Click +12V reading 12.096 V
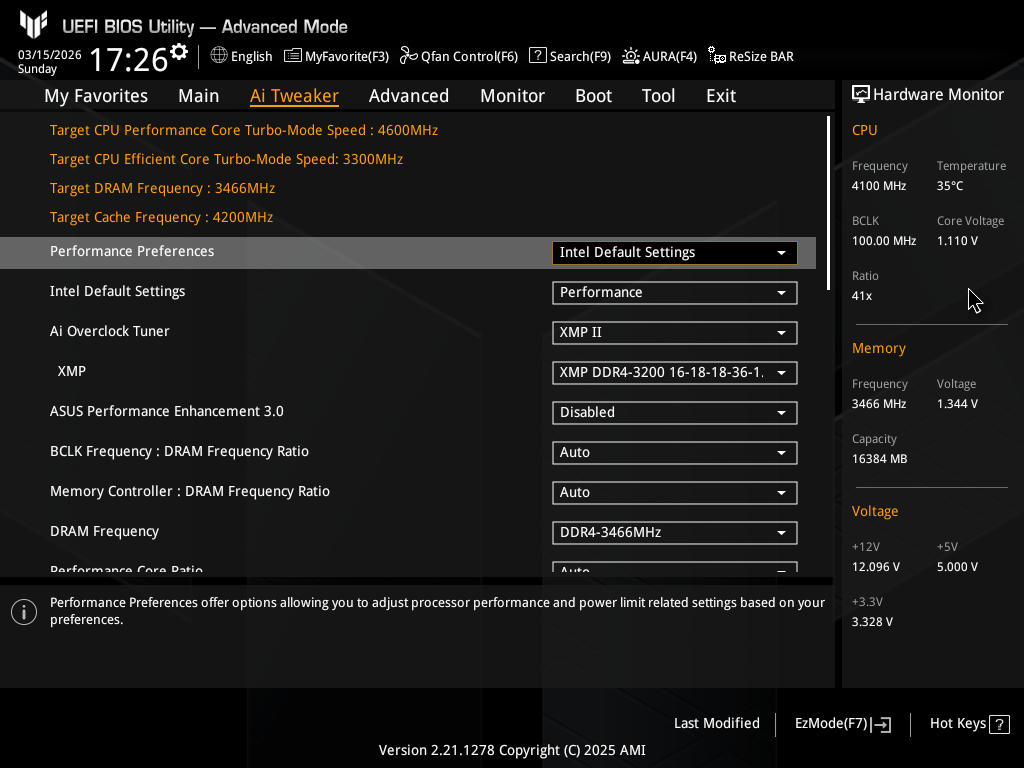Viewport: 1024px width, 768px height. point(876,567)
